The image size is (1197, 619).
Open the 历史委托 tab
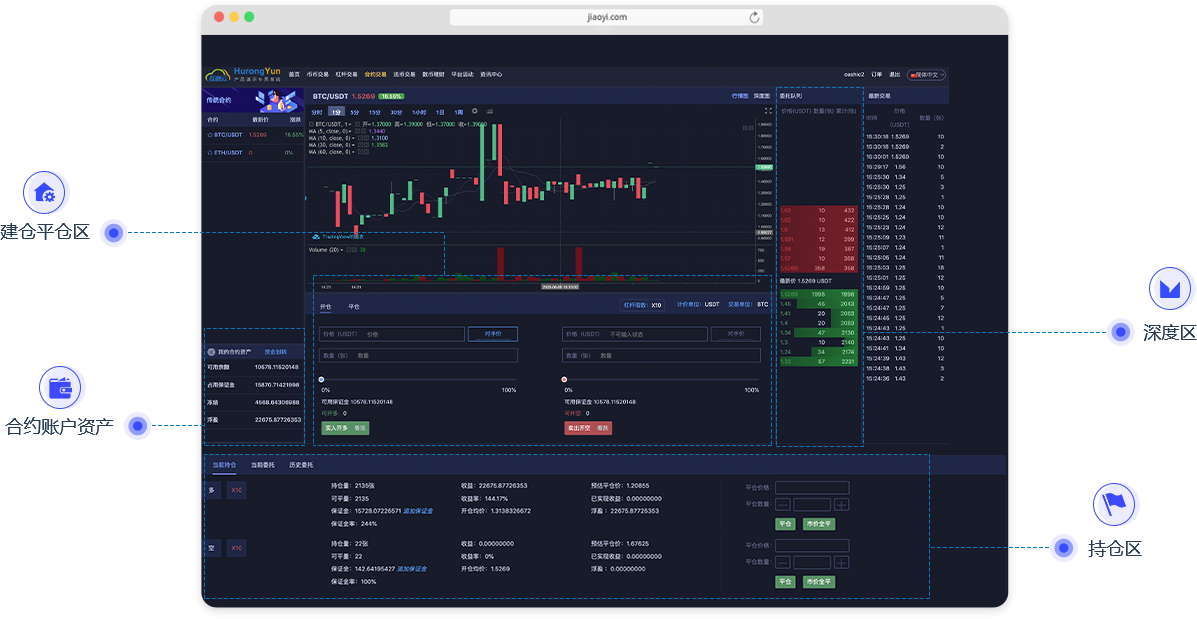[x=301, y=465]
